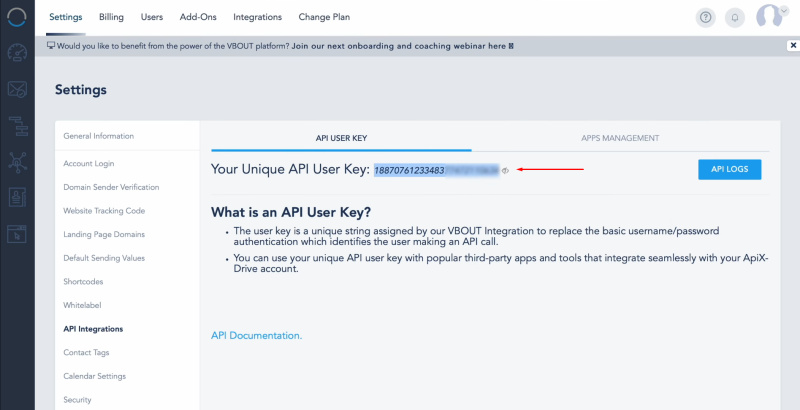Open Calendar Settings menu item
This screenshot has height=410, width=800.
click(x=94, y=376)
